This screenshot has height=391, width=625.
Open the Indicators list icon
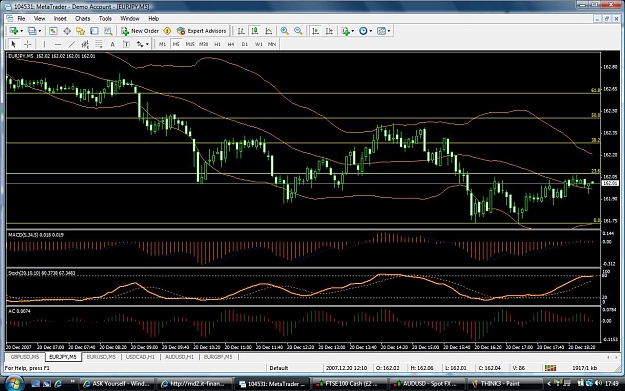(x=345, y=31)
